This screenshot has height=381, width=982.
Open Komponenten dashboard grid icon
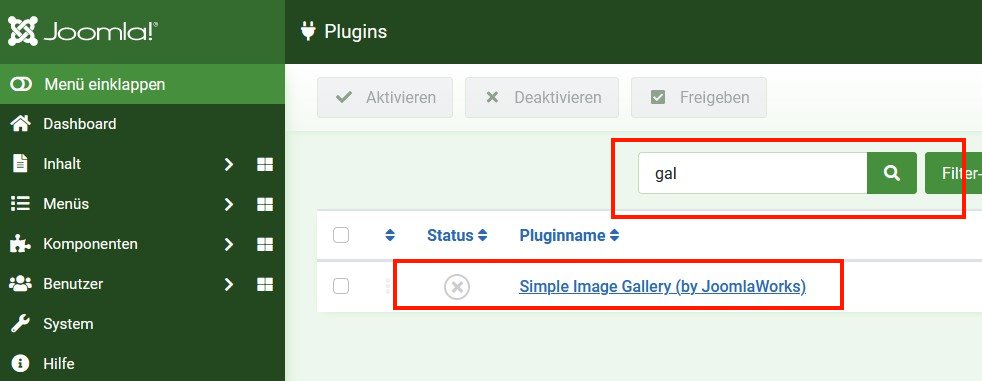(265, 244)
